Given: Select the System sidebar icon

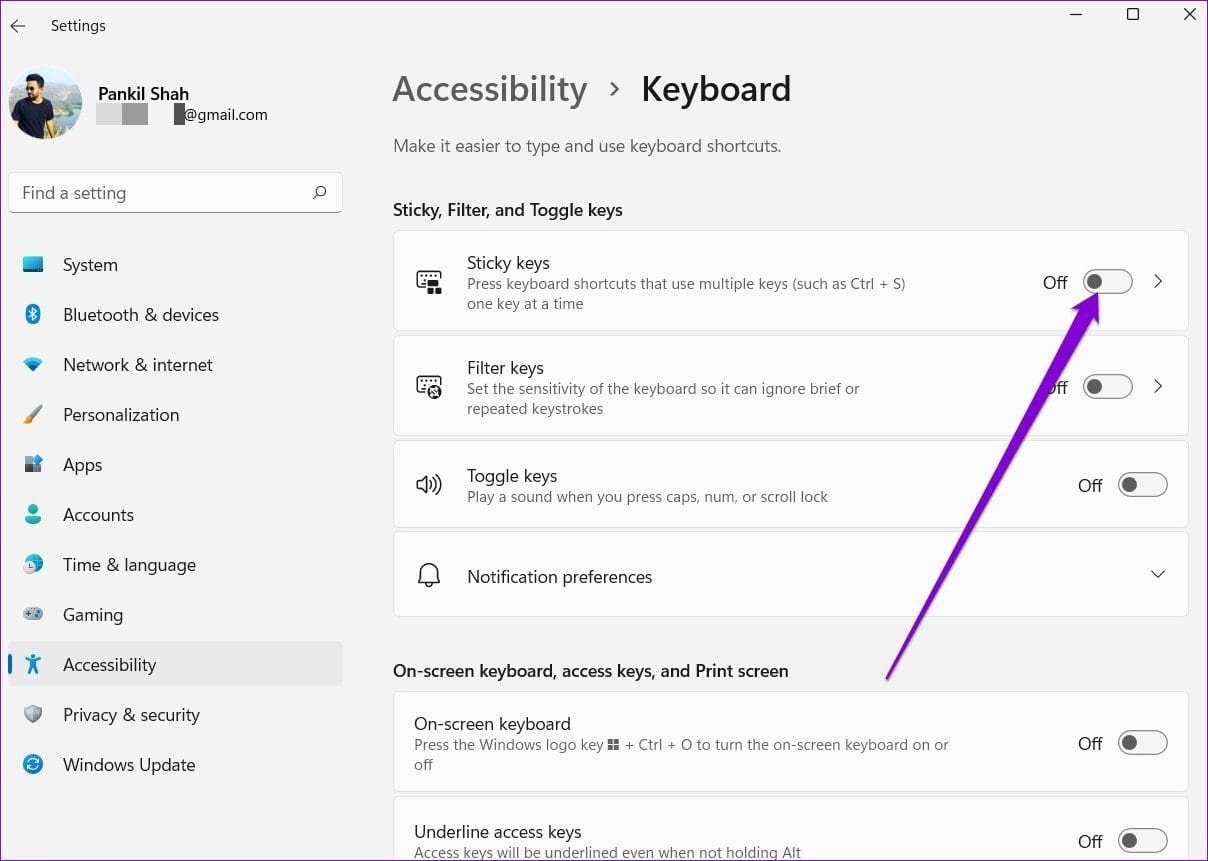Looking at the screenshot, I should pyautogui.click(x=33, y=264).
